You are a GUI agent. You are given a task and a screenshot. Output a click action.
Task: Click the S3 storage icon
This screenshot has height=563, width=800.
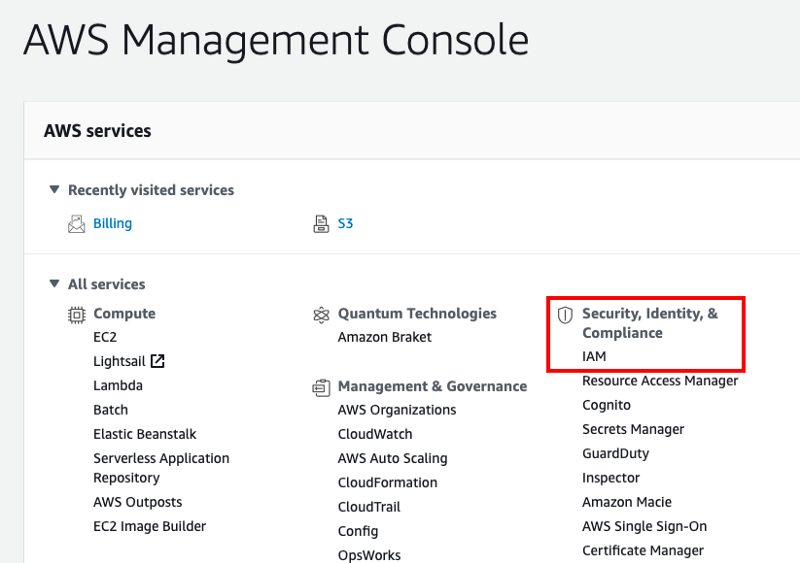321,224
